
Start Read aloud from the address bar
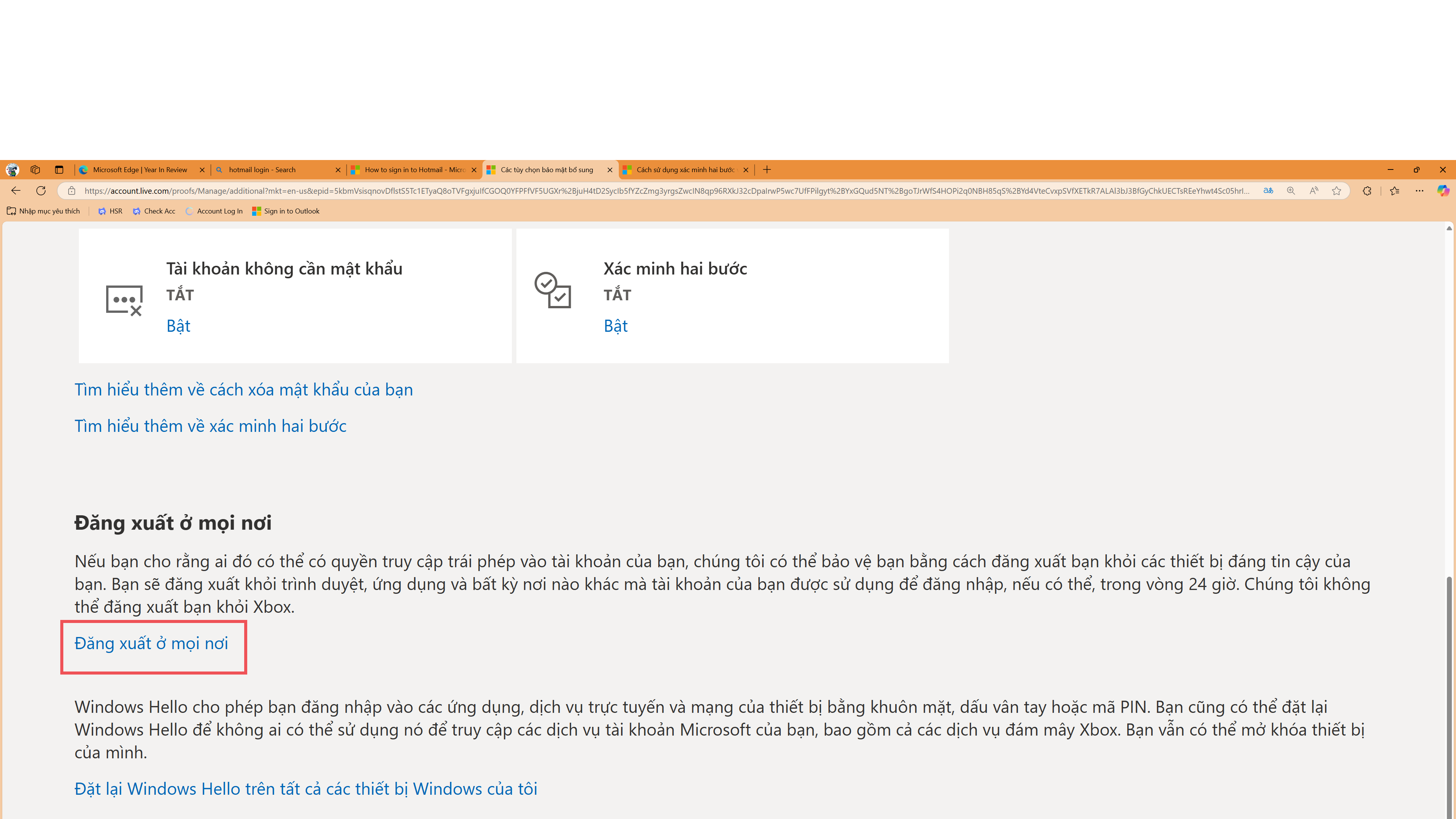coord(1313,191)
